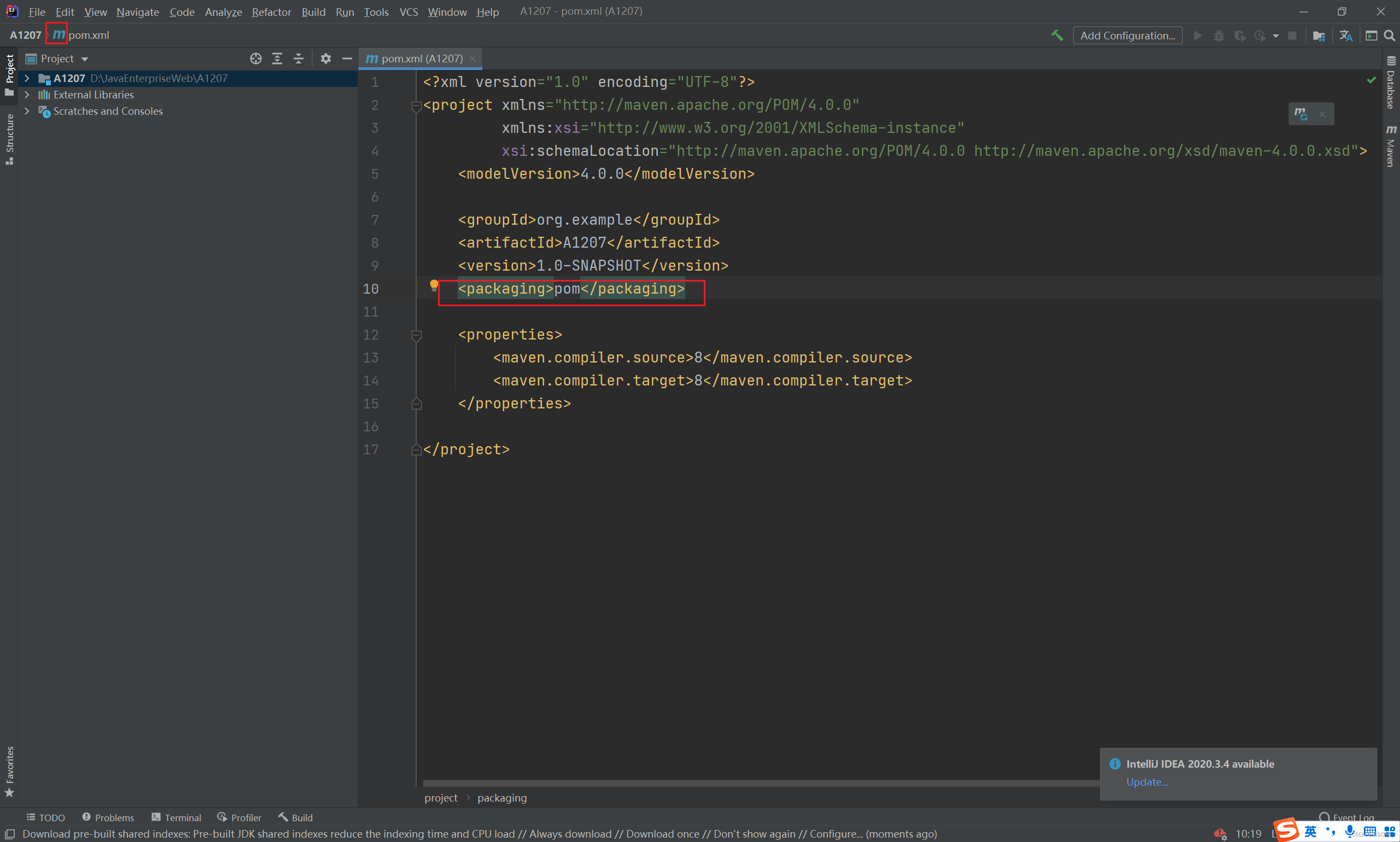This screenshot has width=1400, height=842.
Task: Open the Refactor menu
Action: (271, 11)
